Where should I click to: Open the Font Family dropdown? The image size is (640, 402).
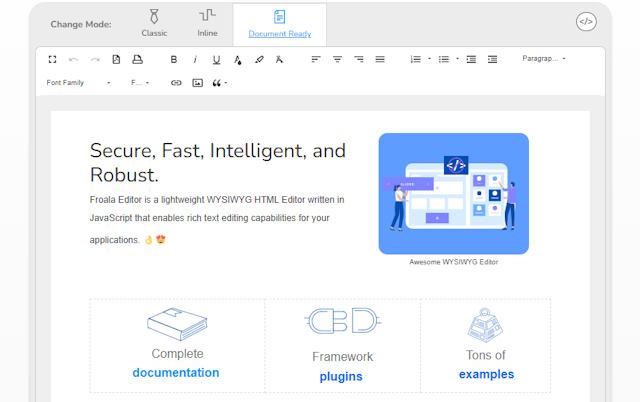pos(78,83)
